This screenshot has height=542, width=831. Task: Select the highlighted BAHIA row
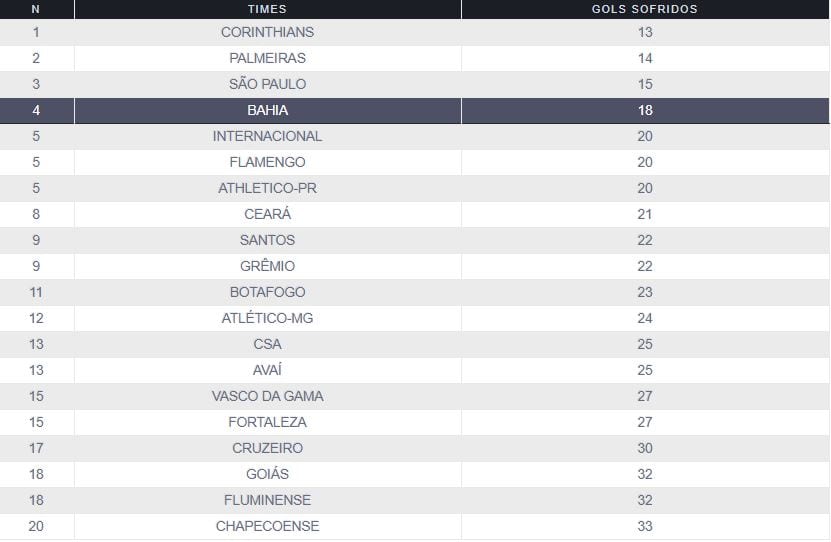pyautogui.click(x=267, y=110)
